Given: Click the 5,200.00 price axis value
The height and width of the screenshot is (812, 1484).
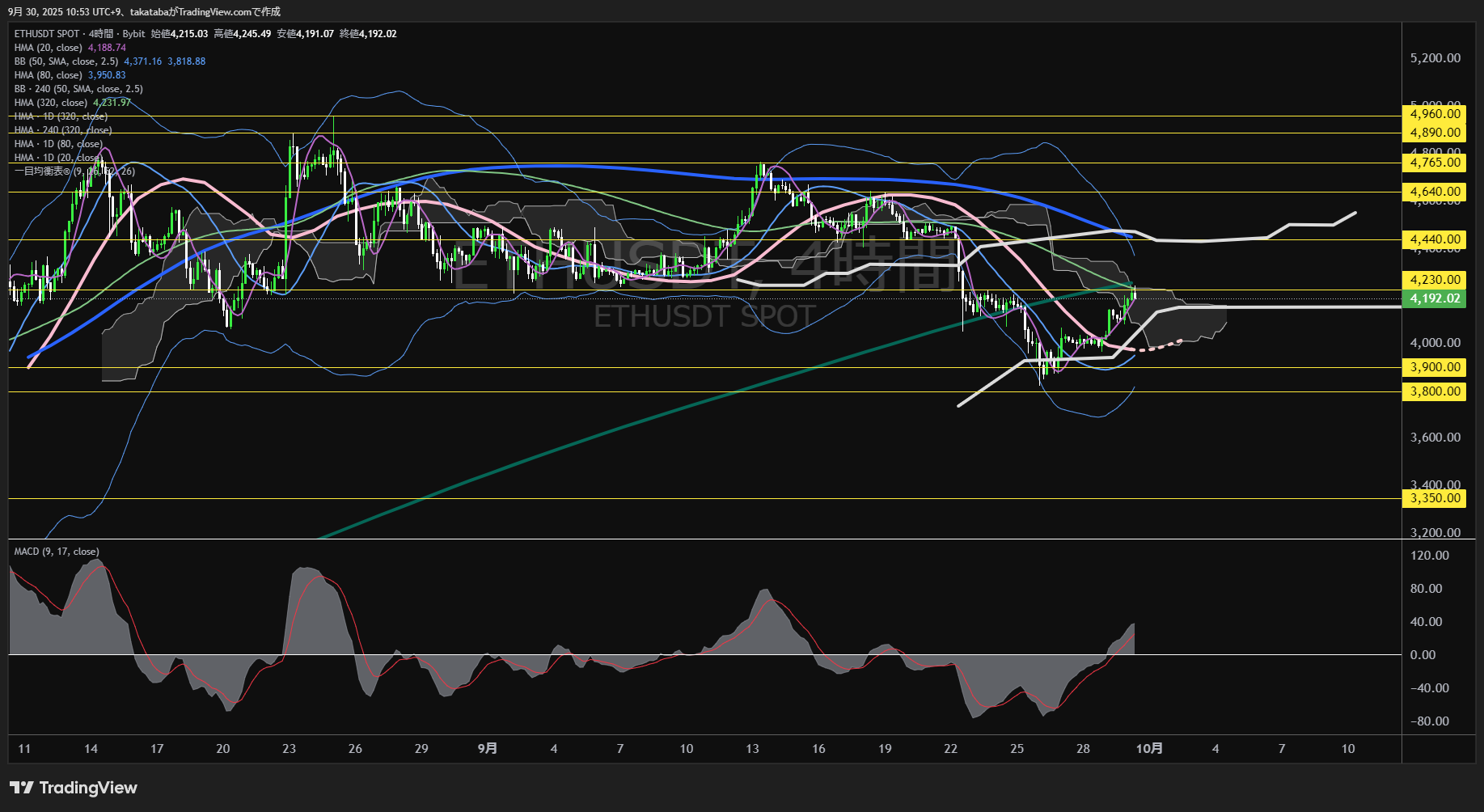Looking at the screenshot, I should 1435,58.
